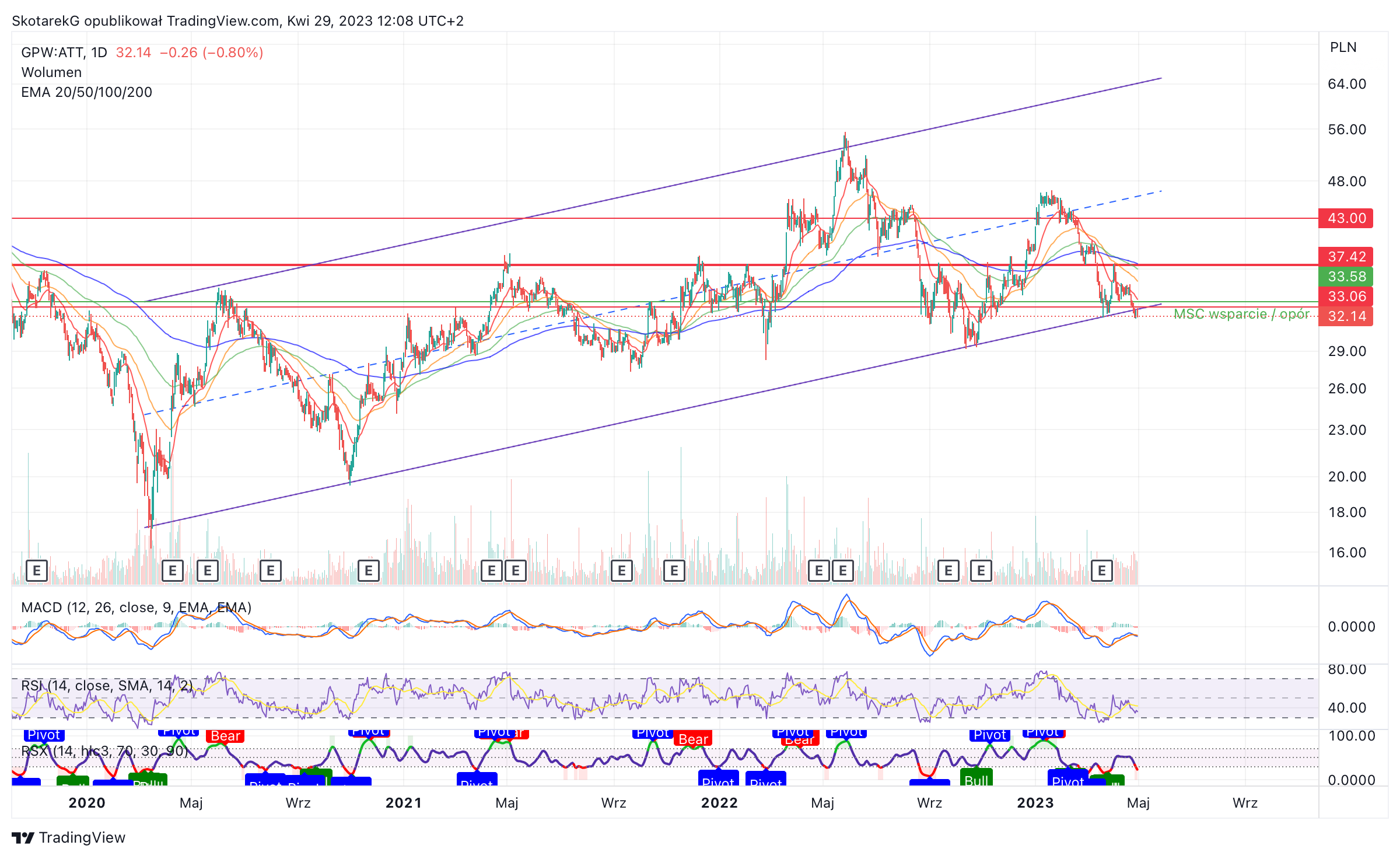Viewport: 1400px width, 859px height.
Task: Click the RSX 100.00 axis value
Action: [1351, 736]
